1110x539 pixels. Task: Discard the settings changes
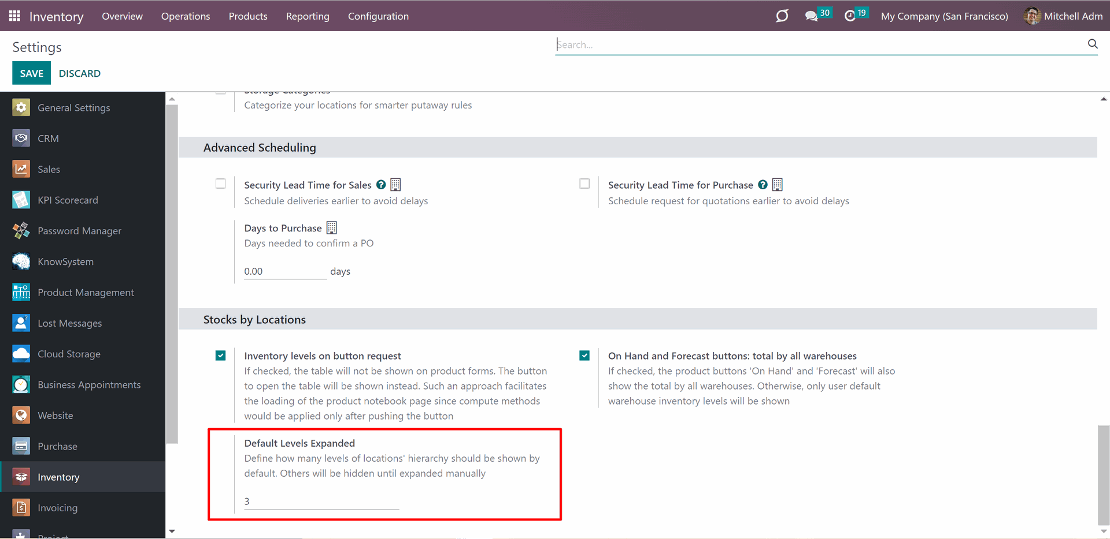tap(79, 74)
